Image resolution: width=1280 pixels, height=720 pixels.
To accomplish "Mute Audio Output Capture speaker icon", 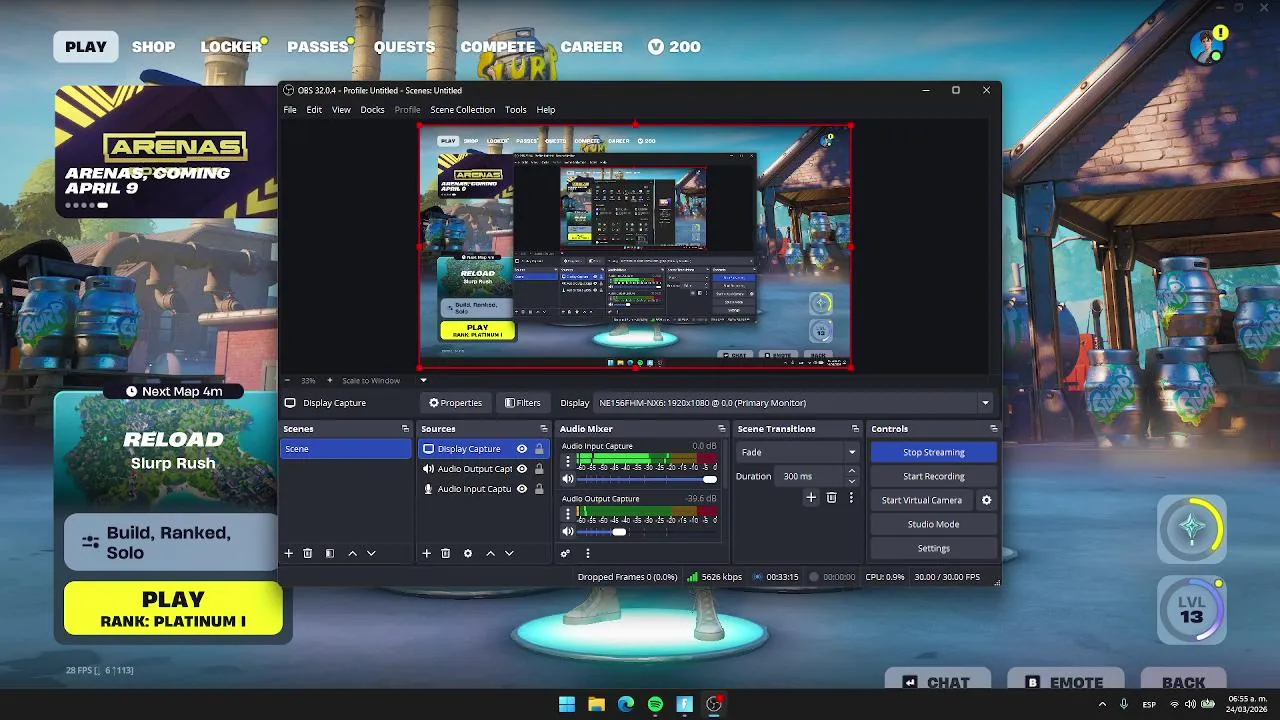I will [568, 532].
